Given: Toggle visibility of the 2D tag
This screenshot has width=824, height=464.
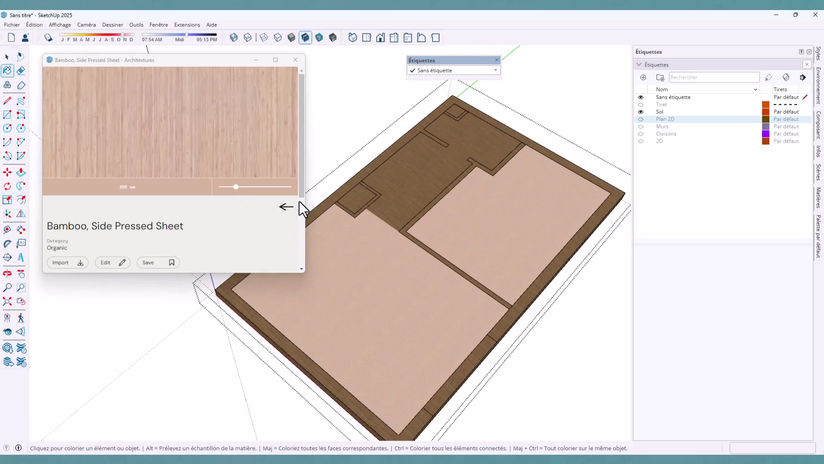Looking at the screenshot, I should 641,141.
